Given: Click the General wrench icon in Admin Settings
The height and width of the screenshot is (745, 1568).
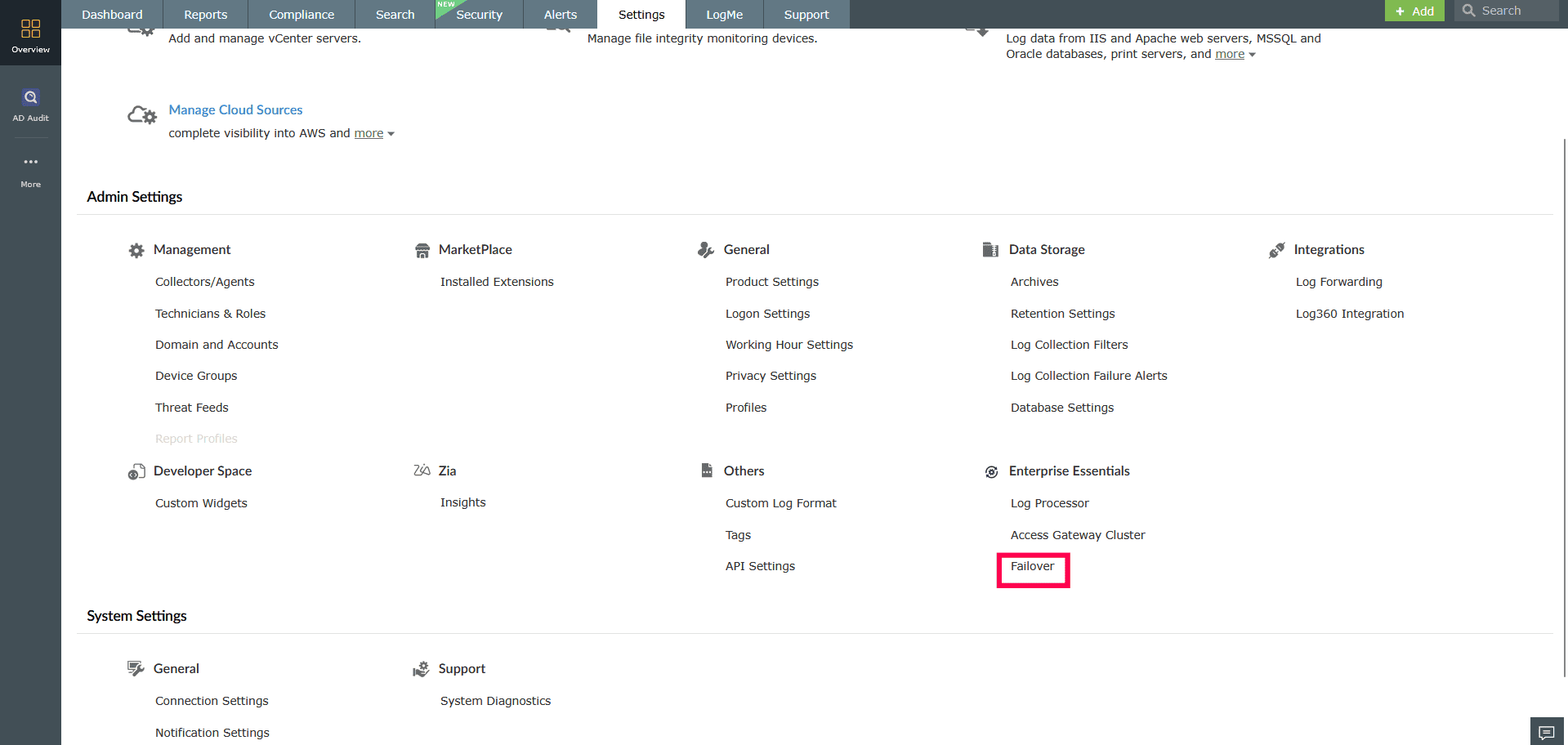Looking at the screenshot, I should (706, 250).
